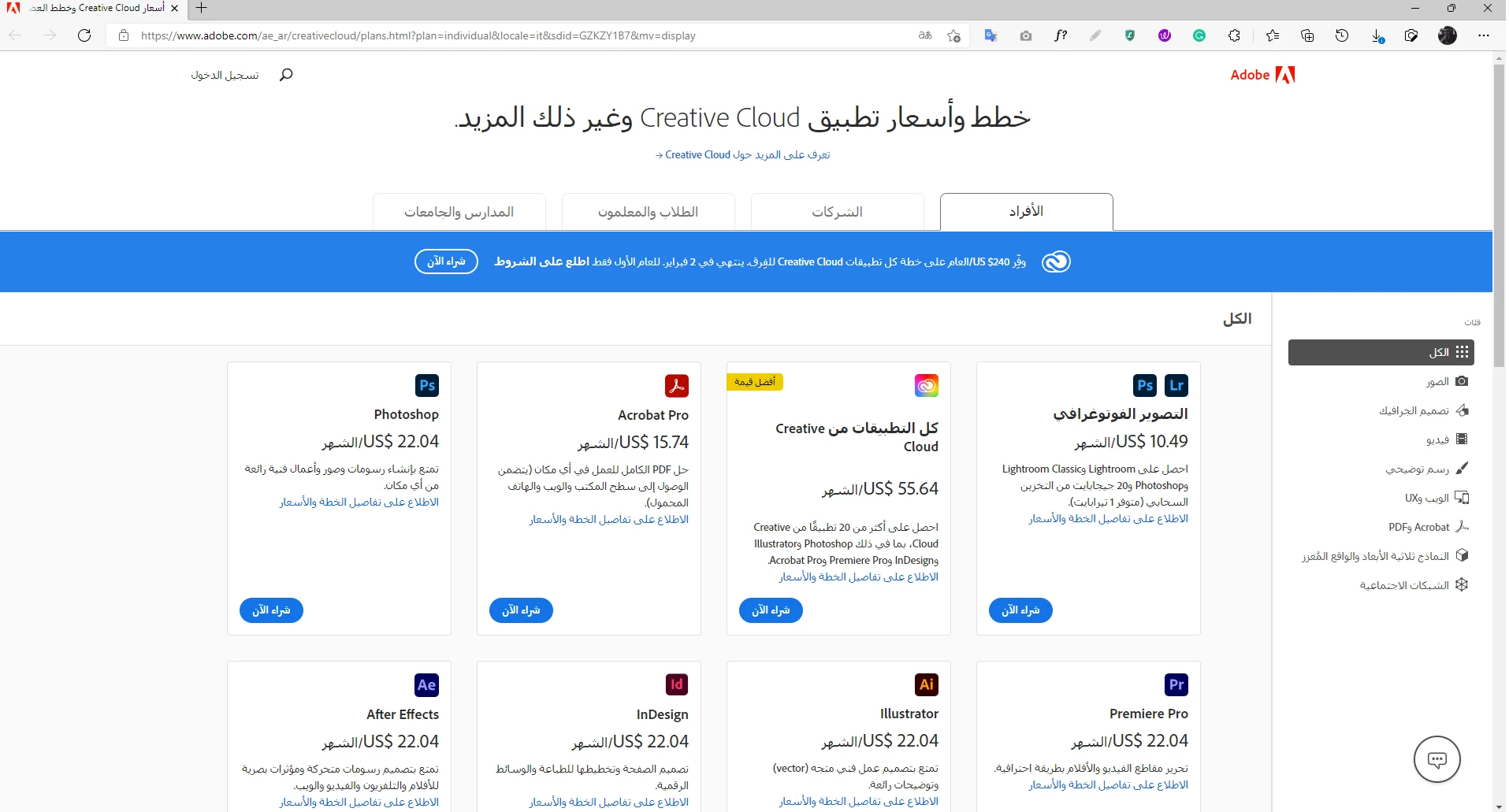Open Read aloud icon in address bar

tap(925, 35)
